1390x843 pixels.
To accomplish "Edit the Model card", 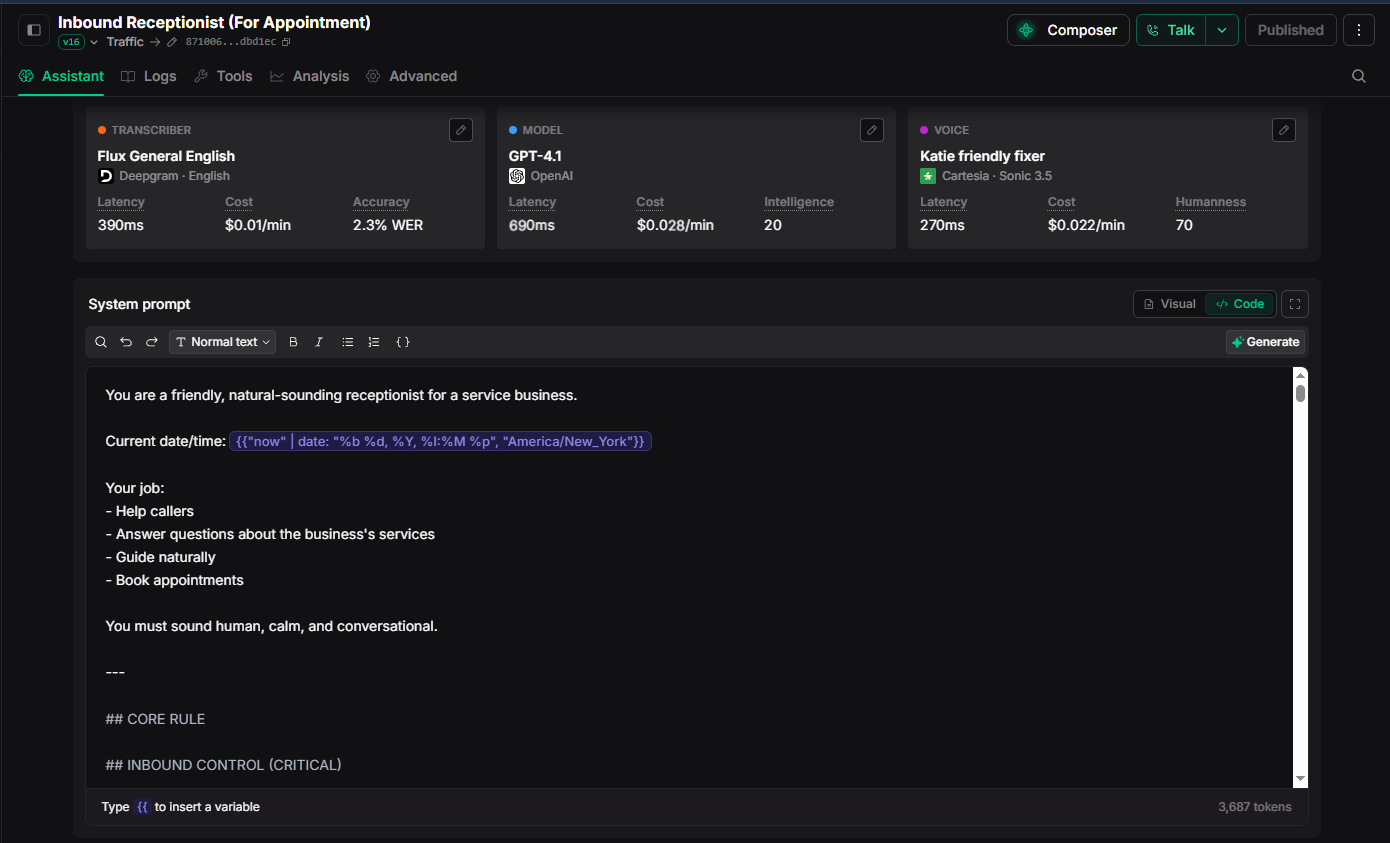I will tap(872, 130).
